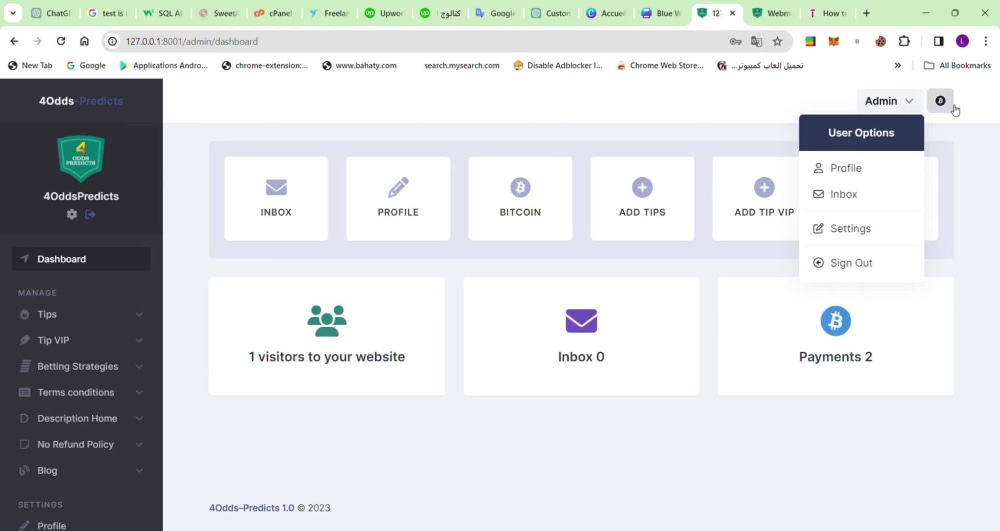This screenshot has width=1000, height=531.
Task: Switch to the SQL AI browser tab
Action: 163,13
